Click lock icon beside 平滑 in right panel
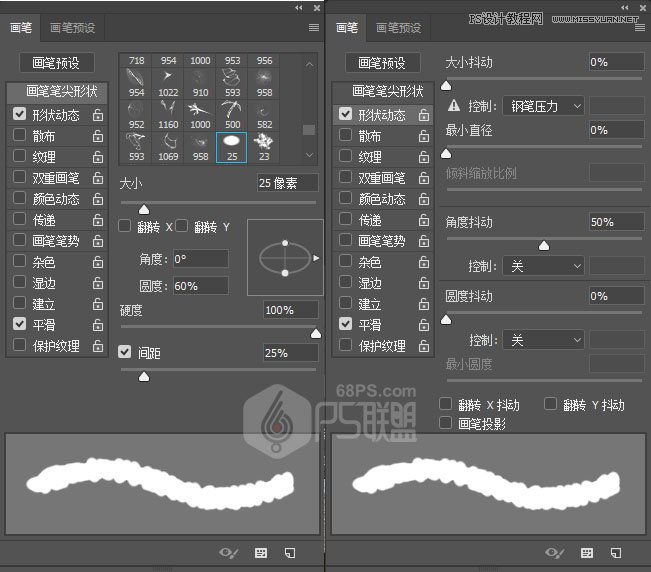Image resolution: width=651 pixels, height=572 pixels. 423,325
